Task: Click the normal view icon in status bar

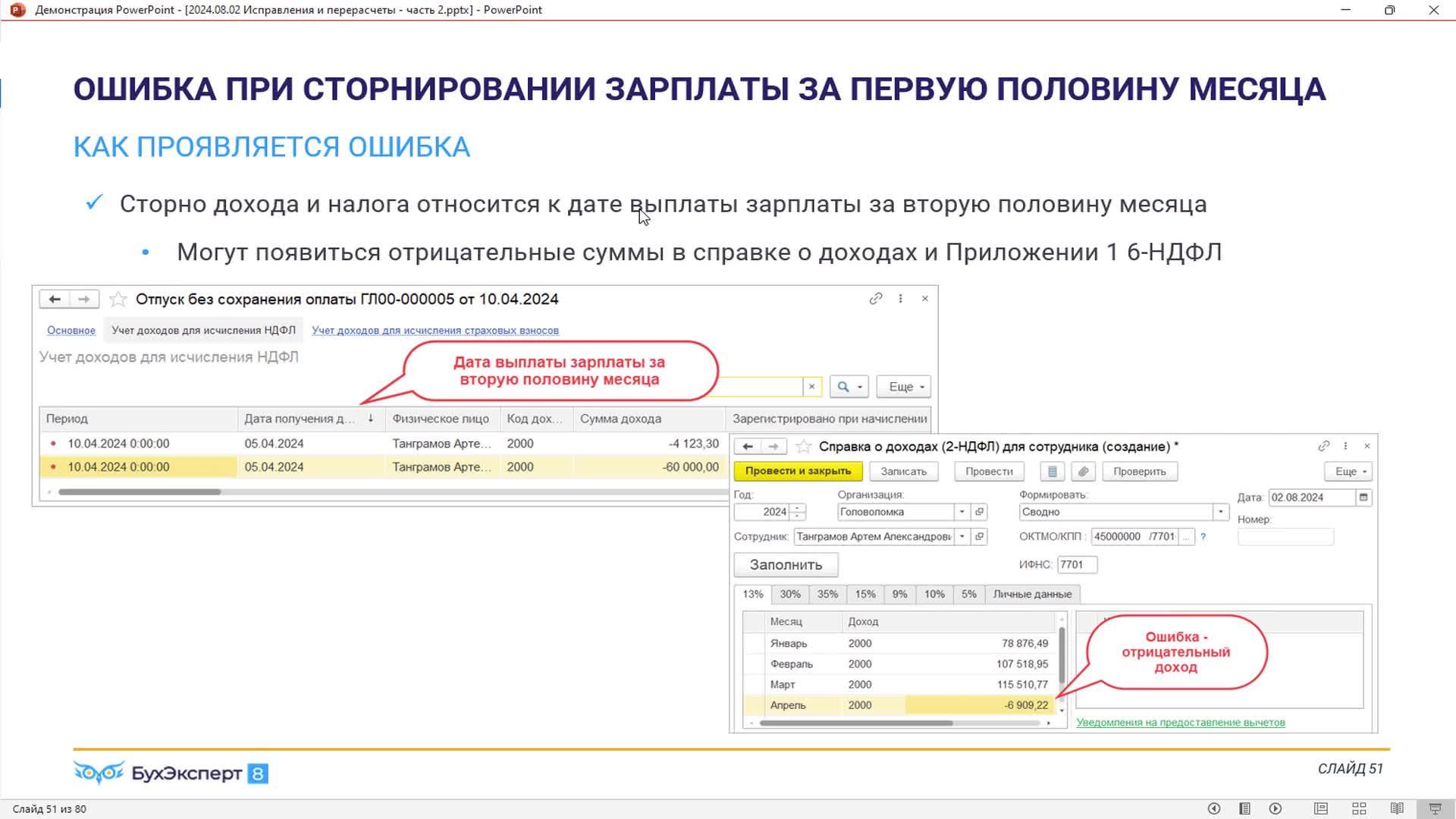Action: 1321,808
